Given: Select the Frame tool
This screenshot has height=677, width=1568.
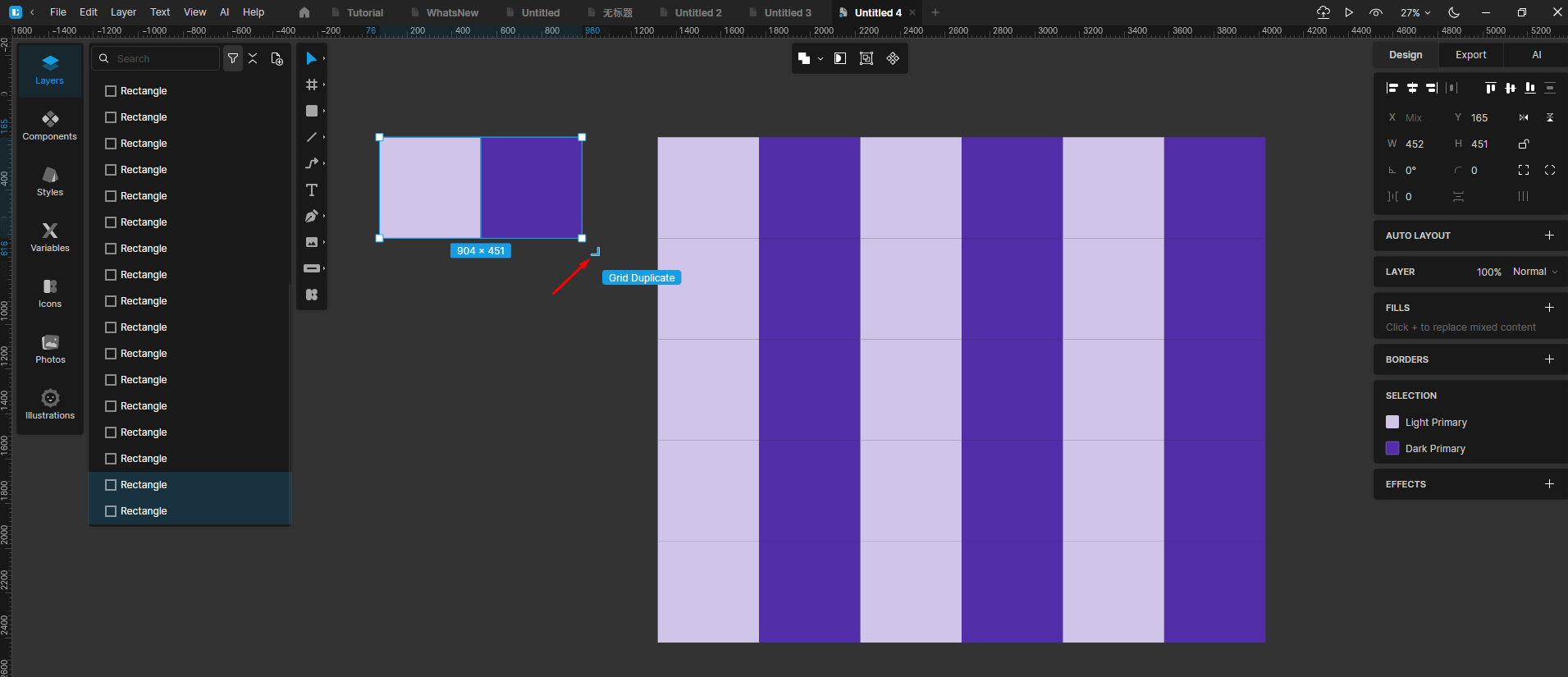Looking at the screenshot, I should 311,85.
